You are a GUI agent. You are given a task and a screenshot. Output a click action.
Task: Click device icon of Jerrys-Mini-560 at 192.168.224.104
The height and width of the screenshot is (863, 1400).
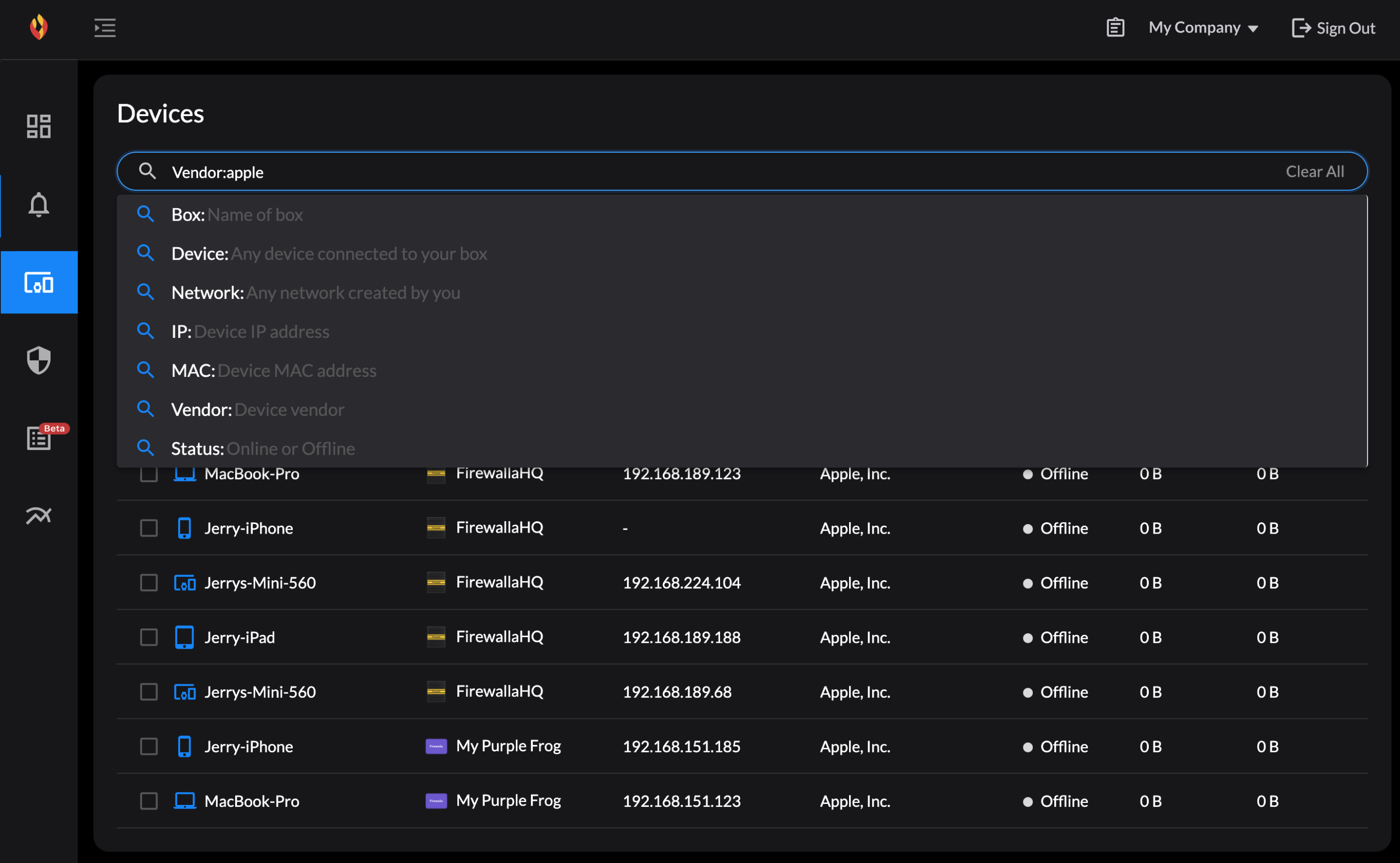click(x=184, y=583)
